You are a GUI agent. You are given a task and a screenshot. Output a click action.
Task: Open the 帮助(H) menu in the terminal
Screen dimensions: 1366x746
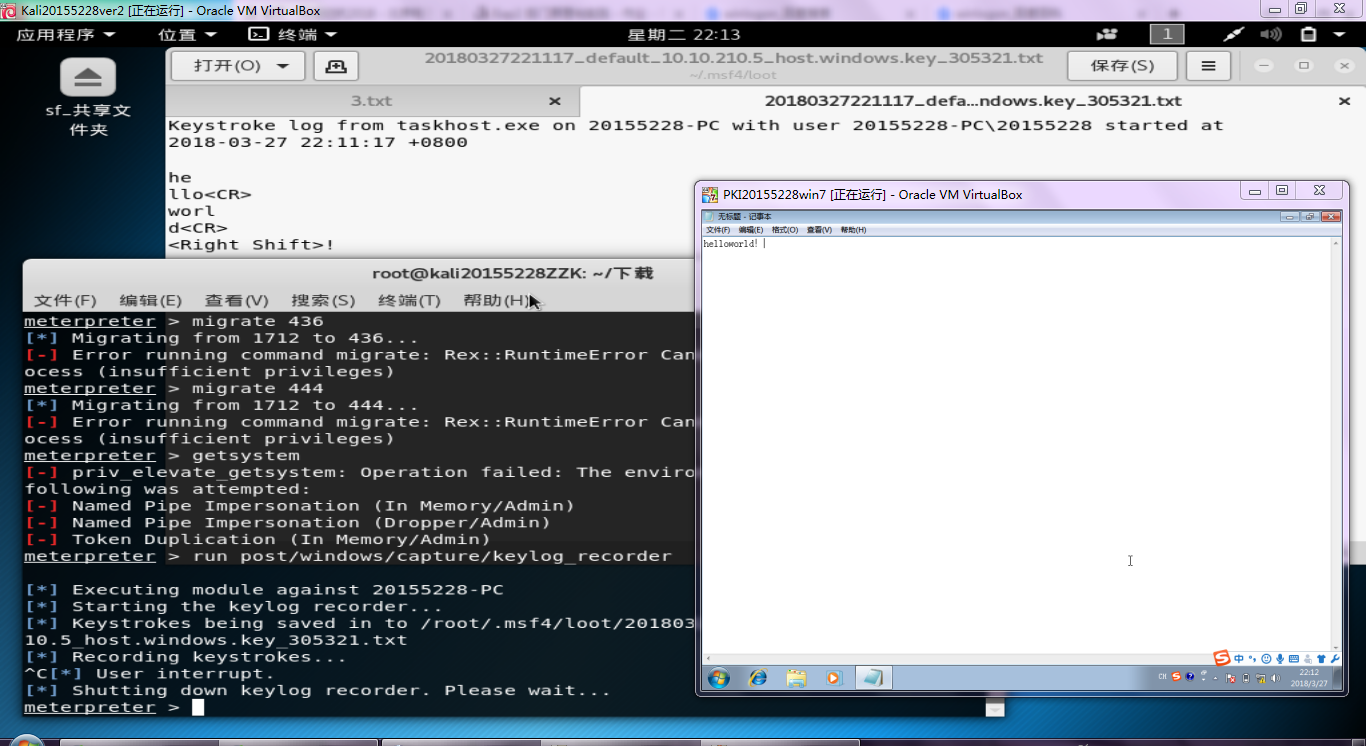pos(496,300)
